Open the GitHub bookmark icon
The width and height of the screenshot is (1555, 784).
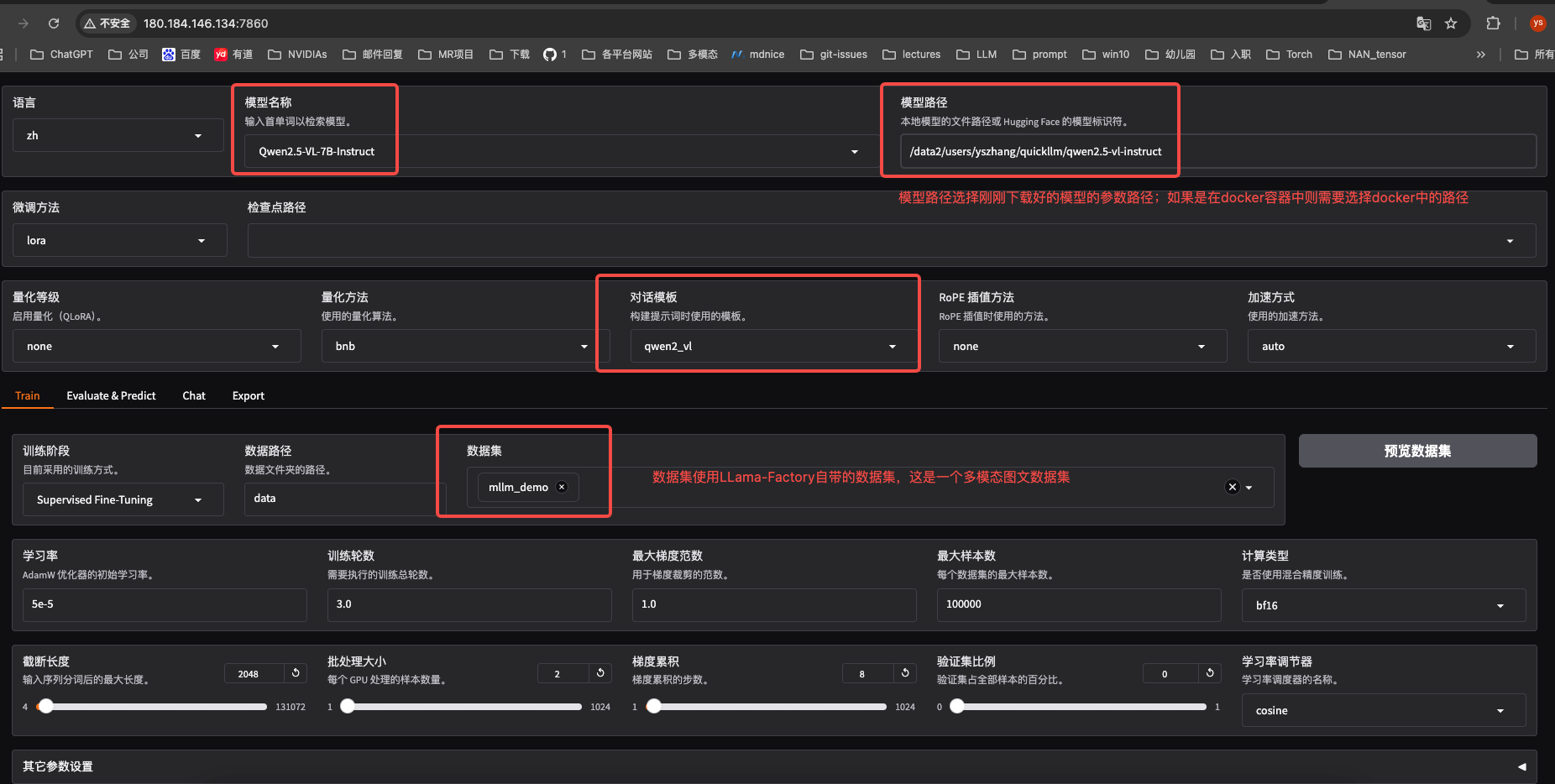pyautogui.click(x=550, y=55)
